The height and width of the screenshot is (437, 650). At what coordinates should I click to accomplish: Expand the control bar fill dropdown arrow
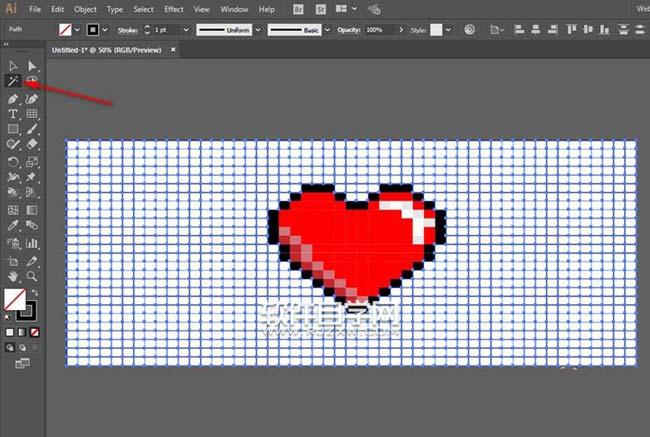[77, 29]
